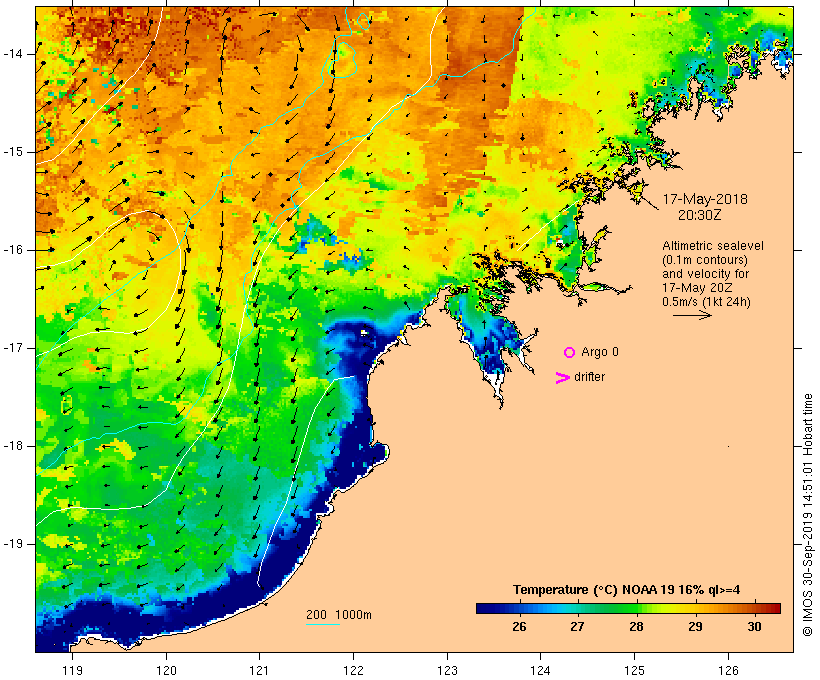Click the longitude axis label 119

point(72,670)
